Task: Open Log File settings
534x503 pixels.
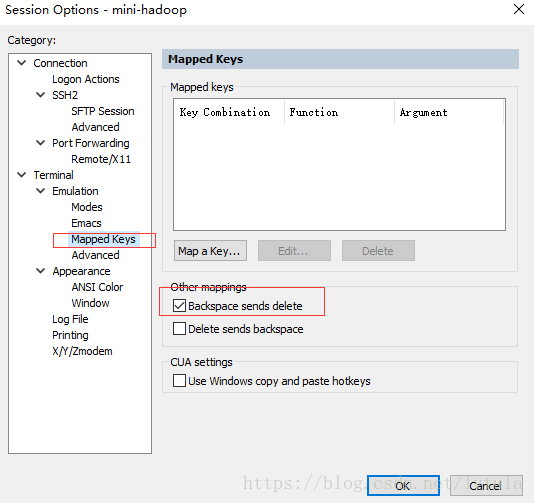Action: (70, 319)
